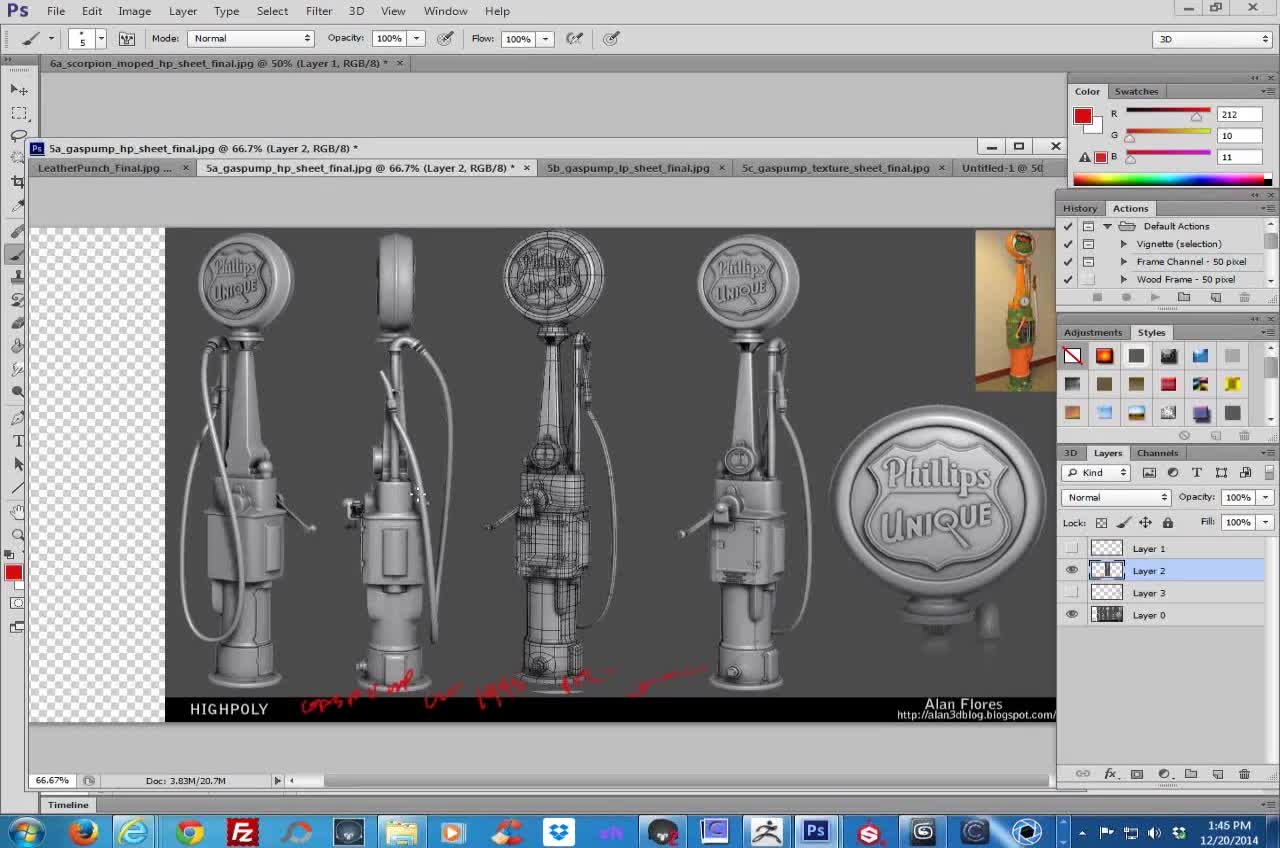Viewport: 1280px width, 848px height.
Task: Switch to the Adjustments tab
Action: click(x=1093, y=332)
